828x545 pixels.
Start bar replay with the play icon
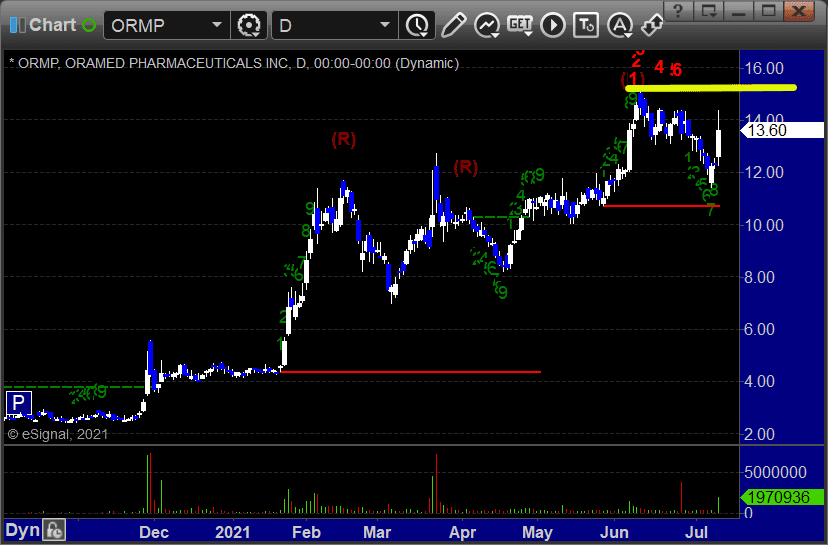click(x=553, y=25)
